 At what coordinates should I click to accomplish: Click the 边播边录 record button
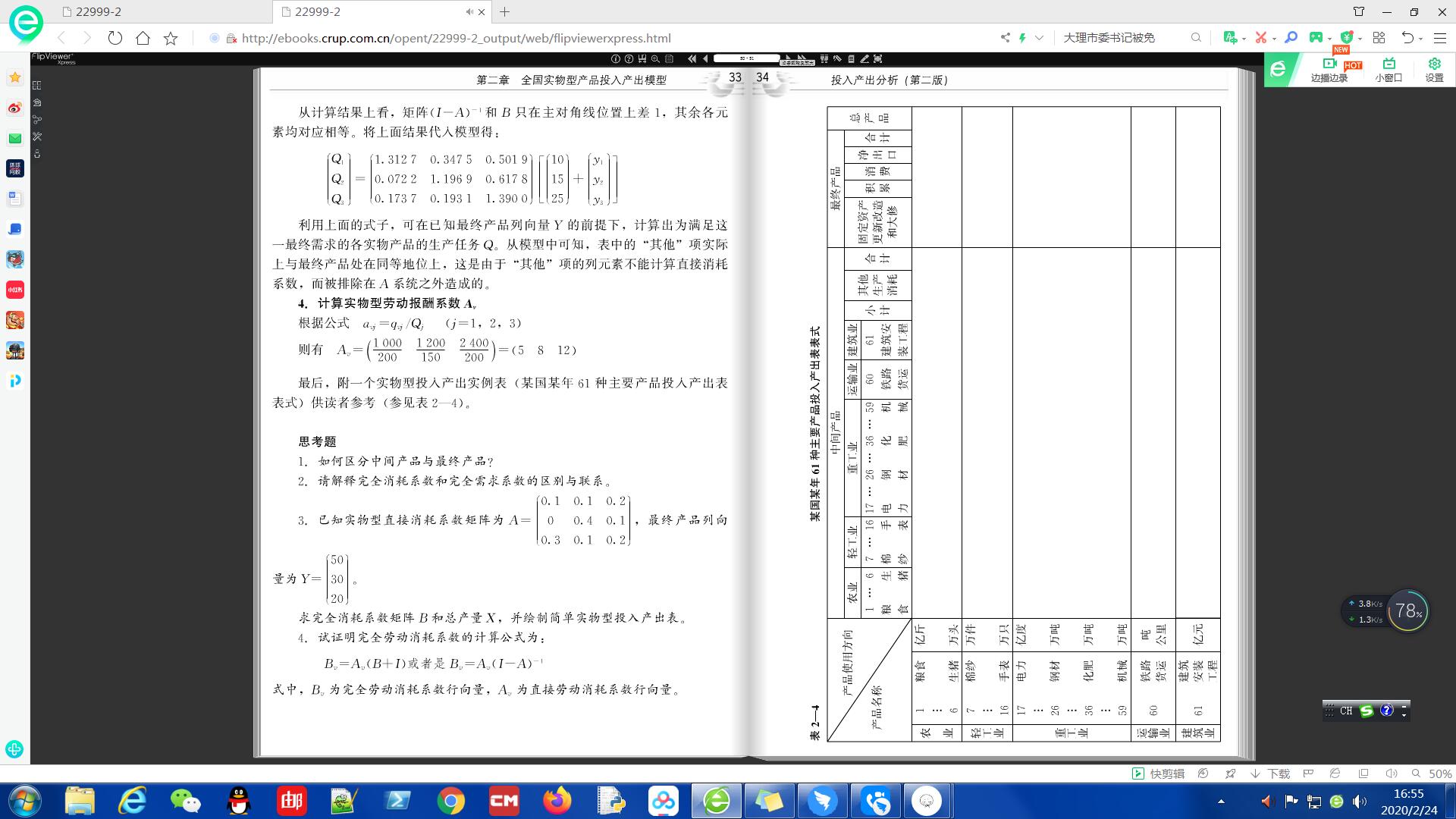pos(1329,69)
